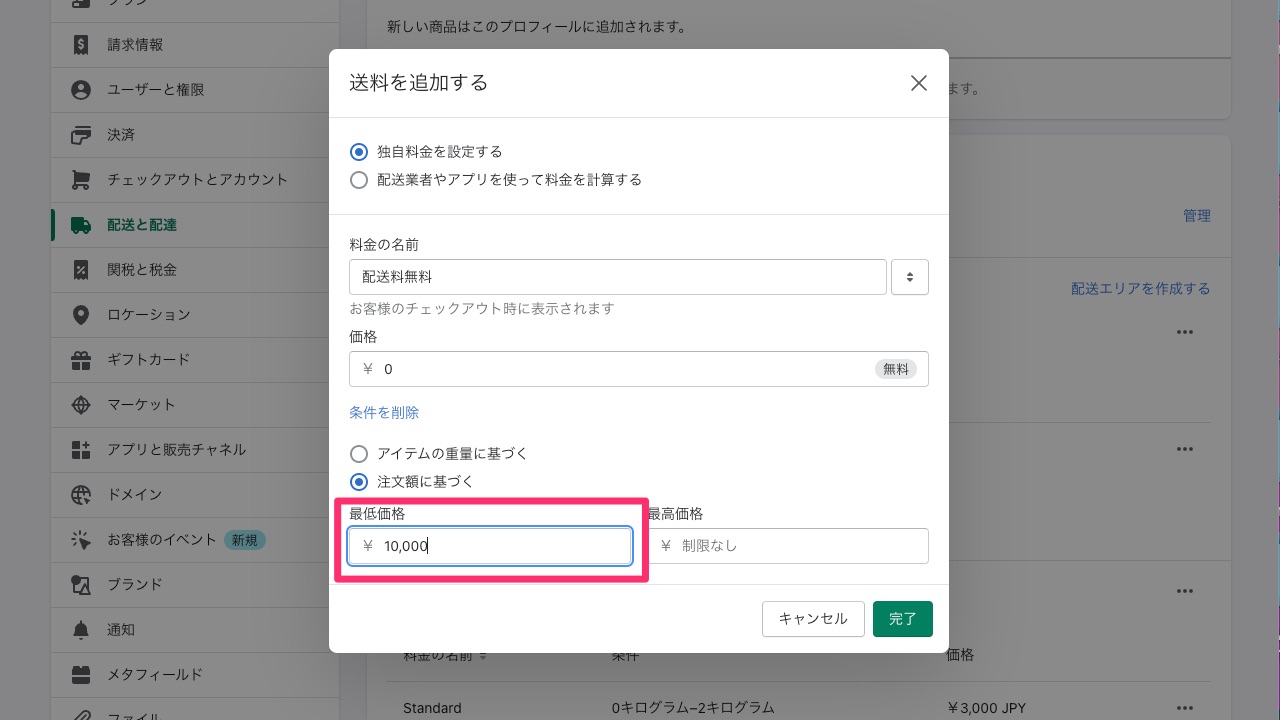Click the ユーザーと権限 person icon
Screen dimensions: 1280x720
coord(81,90)
